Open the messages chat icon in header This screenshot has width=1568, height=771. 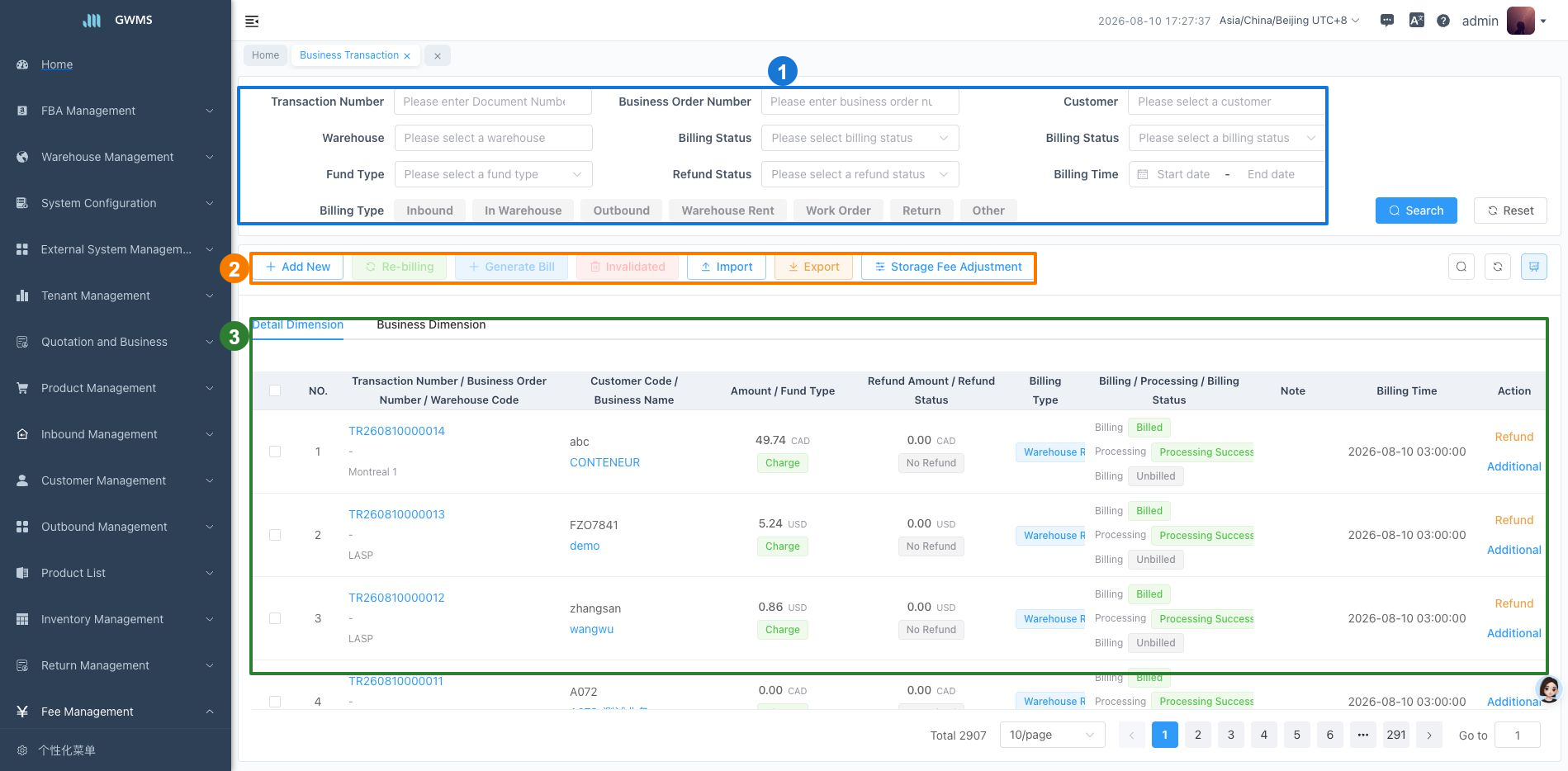coord(1387,21)
